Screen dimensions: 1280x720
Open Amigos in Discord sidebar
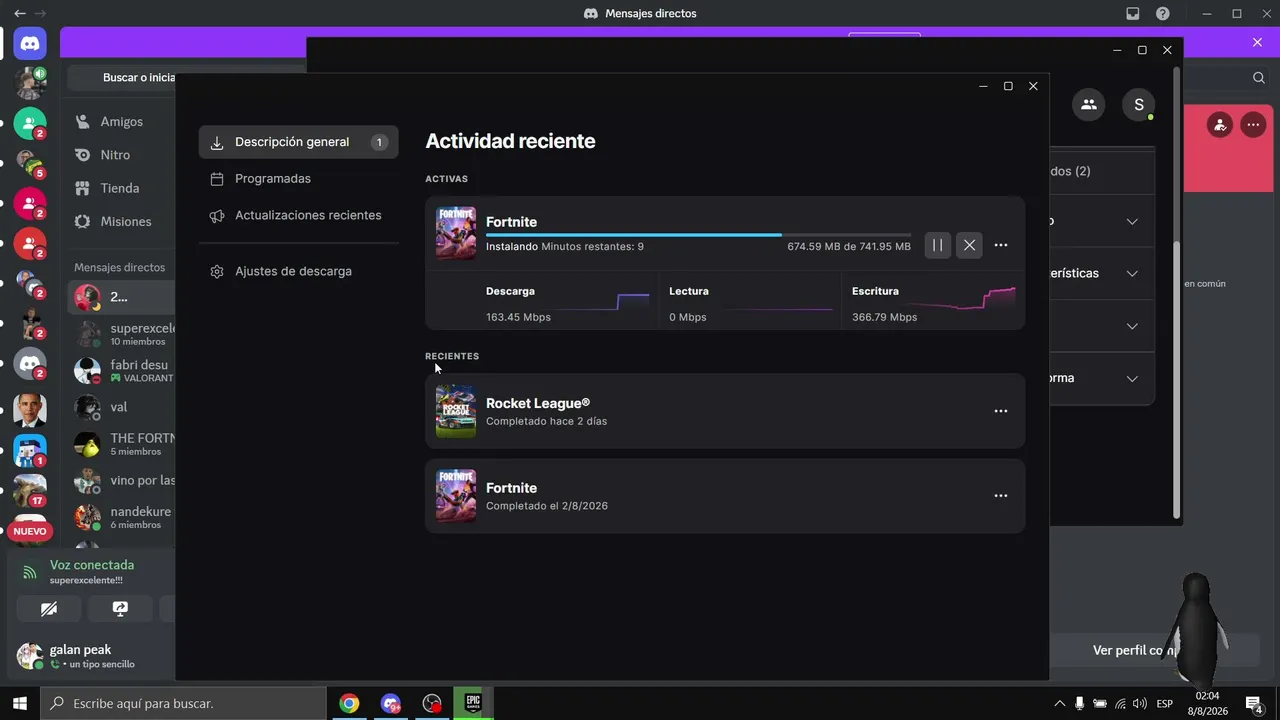pos(120,122)
